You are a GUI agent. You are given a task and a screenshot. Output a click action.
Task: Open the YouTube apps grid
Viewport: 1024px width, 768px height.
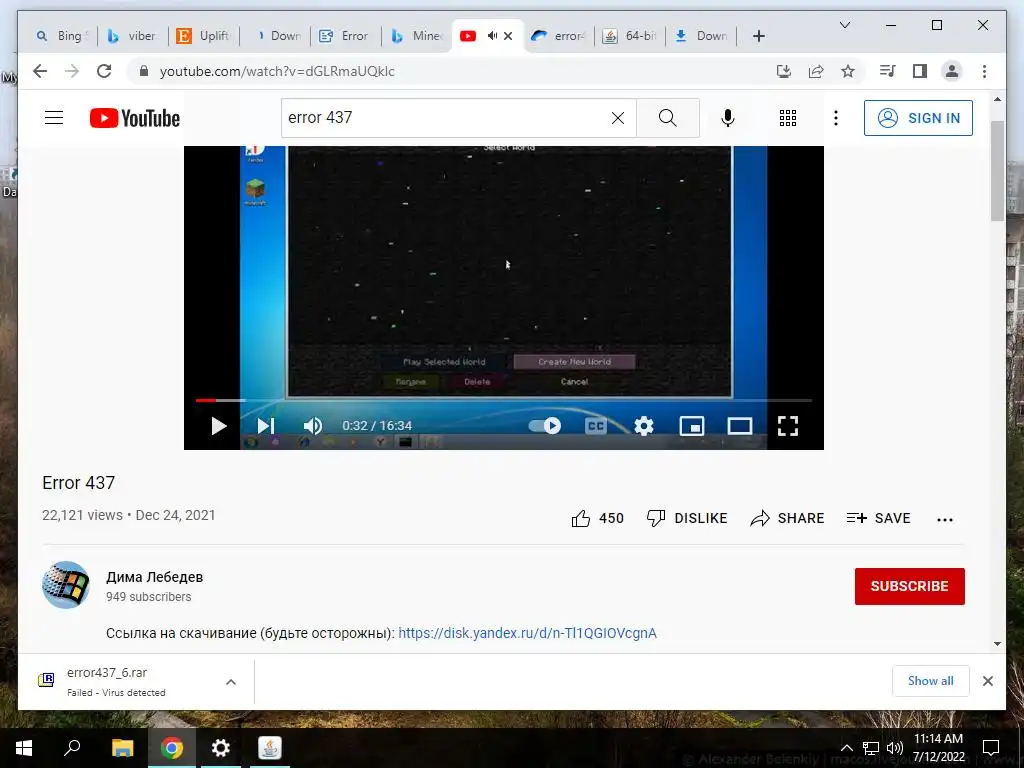click(x=788, y=118)
